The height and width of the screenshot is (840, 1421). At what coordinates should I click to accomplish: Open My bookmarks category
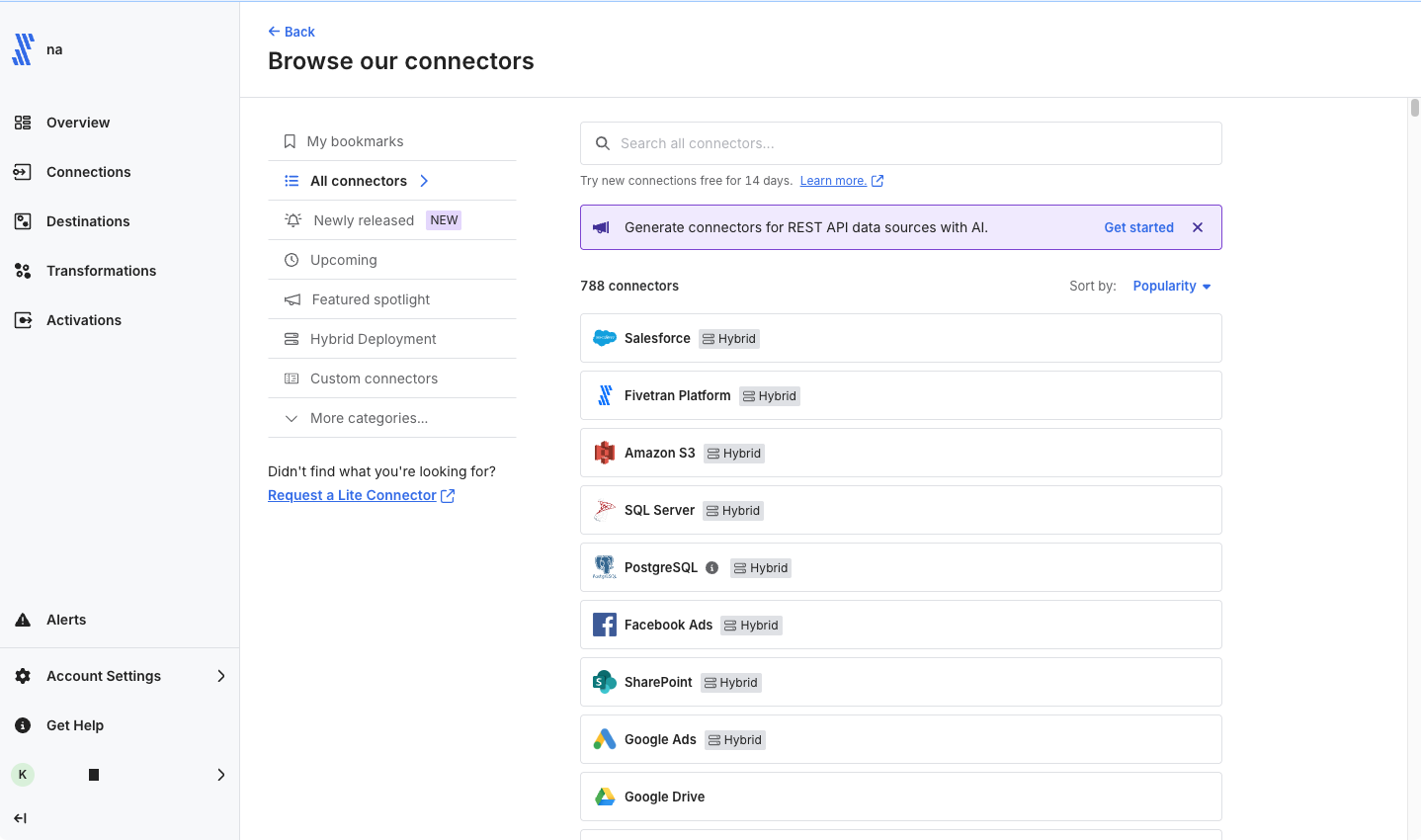[392, 141]
